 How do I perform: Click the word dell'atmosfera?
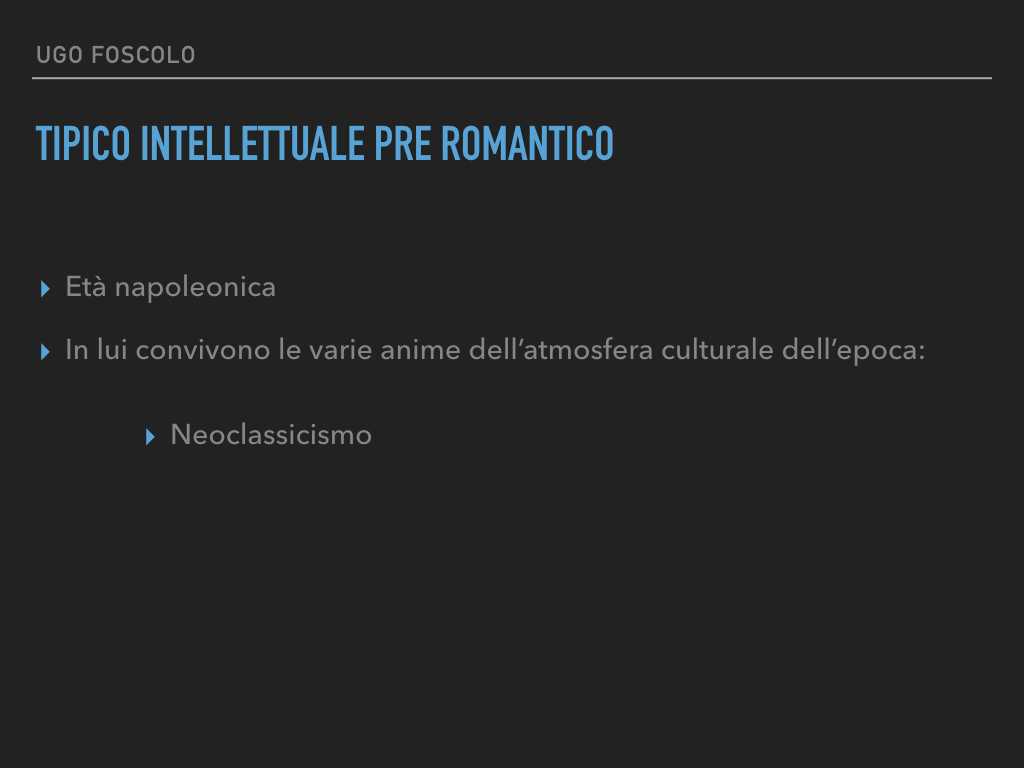coord(561,350)
